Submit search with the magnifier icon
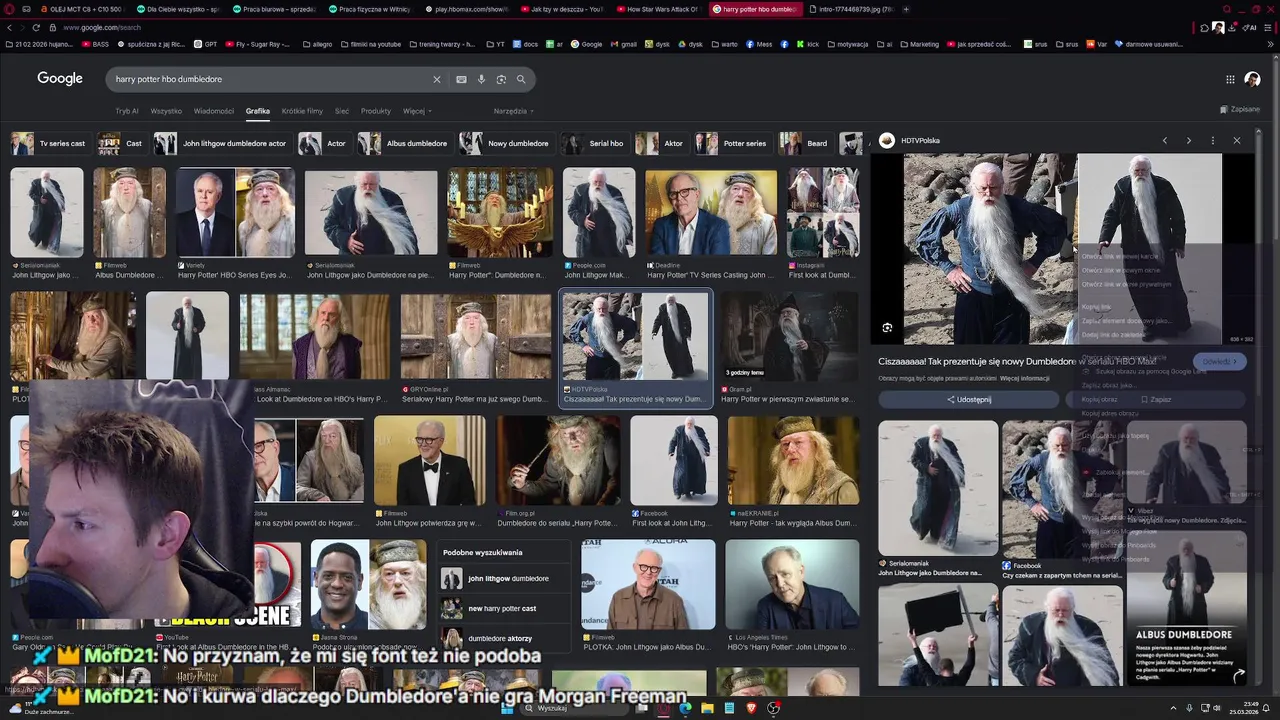 coord(521,79)
